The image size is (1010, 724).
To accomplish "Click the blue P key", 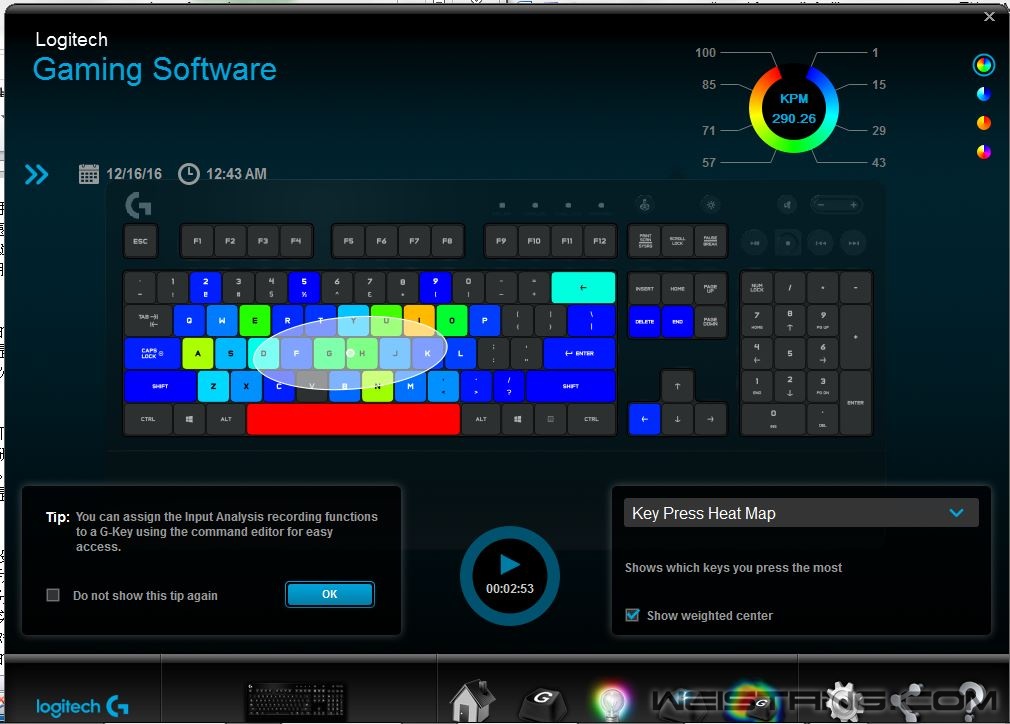I will [484, 320].
